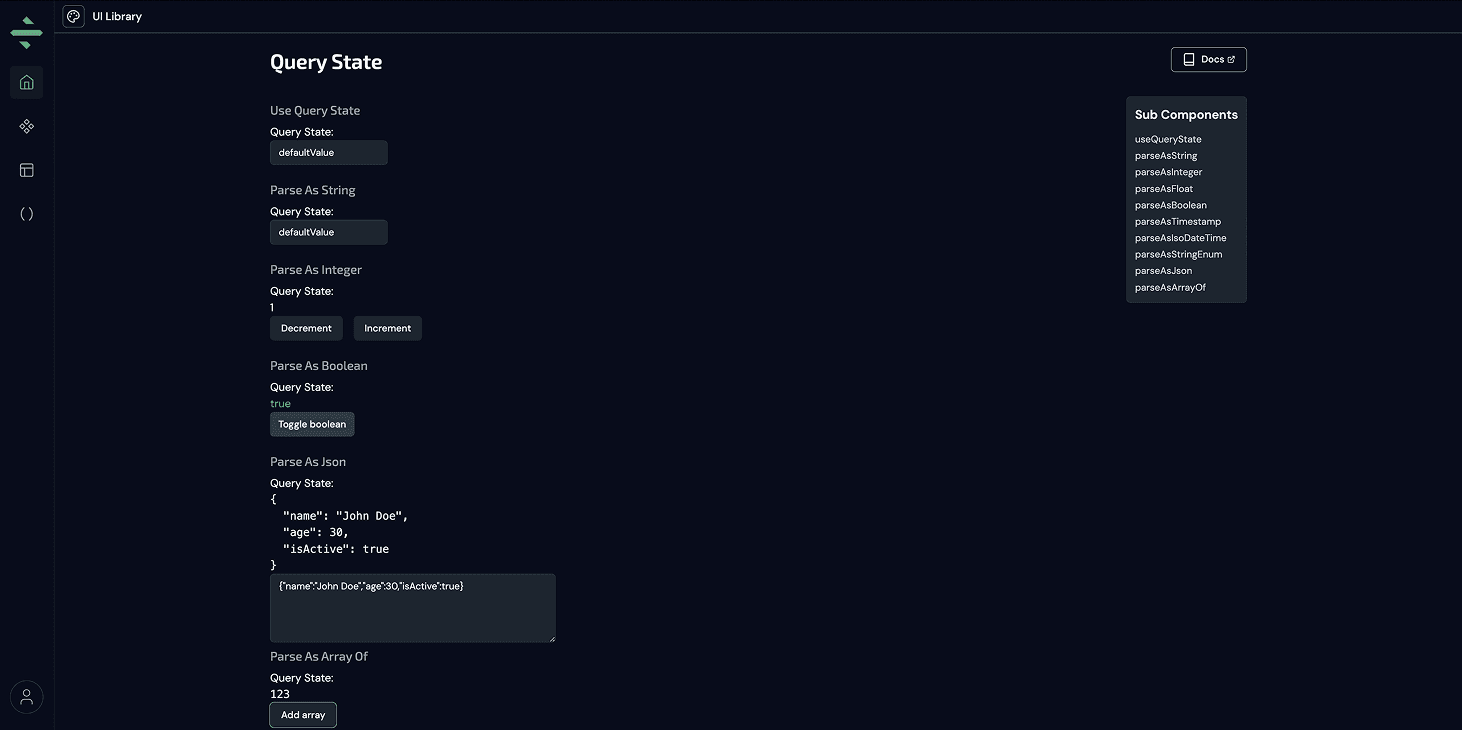
Task: Click the green 'true' boolean value
Action: pyautogui.click(x=280, y=404)
